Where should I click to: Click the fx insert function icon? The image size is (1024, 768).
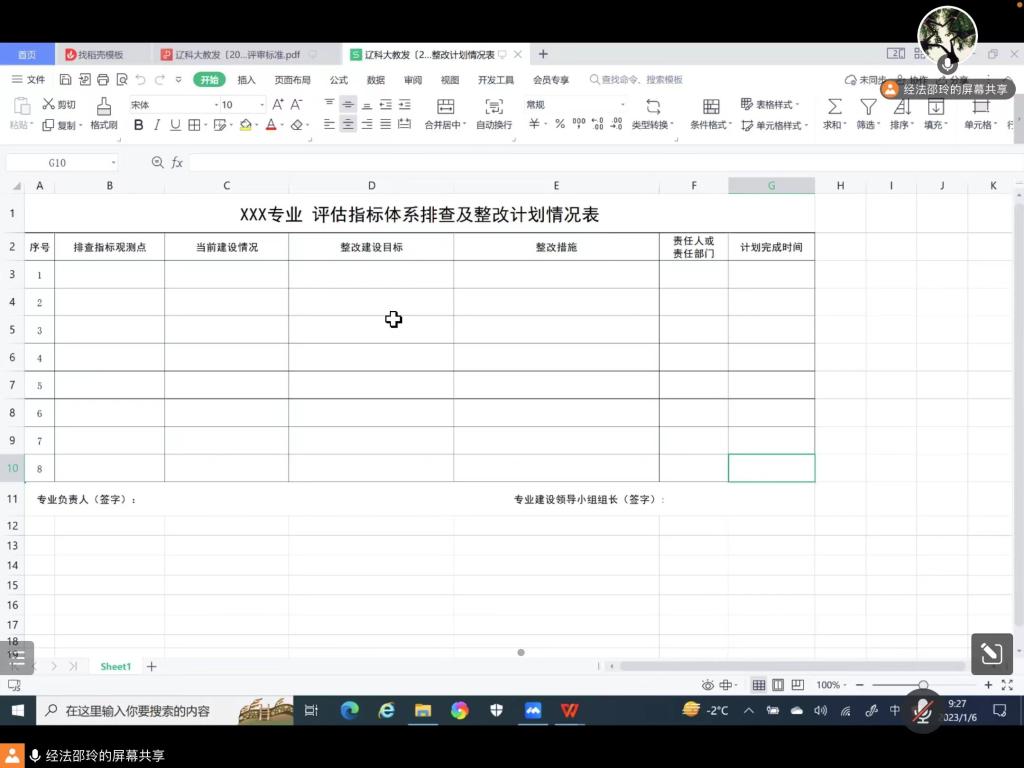pos(177,162)
